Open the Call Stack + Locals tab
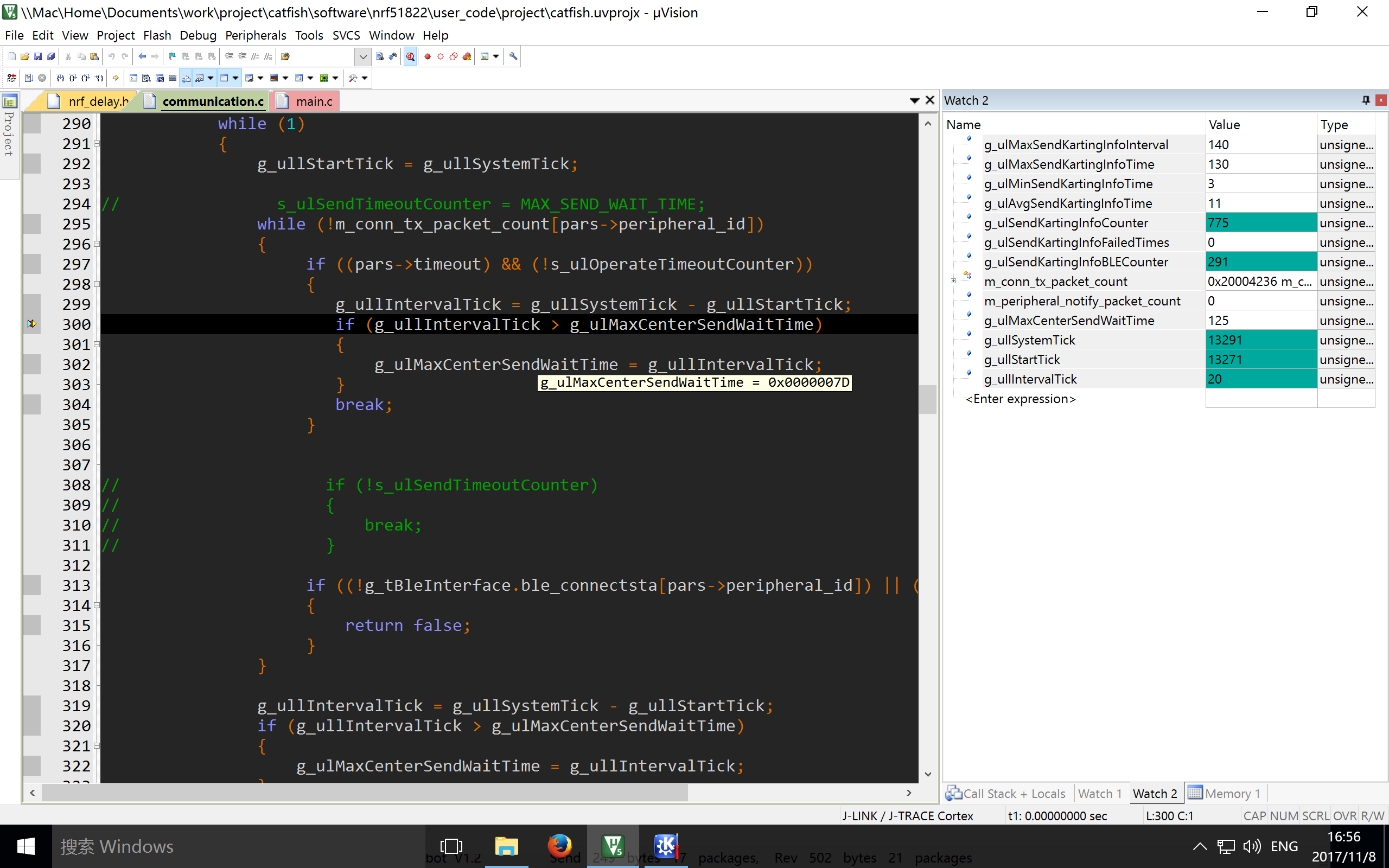Screen dimensions: 1389x868 1006,793
